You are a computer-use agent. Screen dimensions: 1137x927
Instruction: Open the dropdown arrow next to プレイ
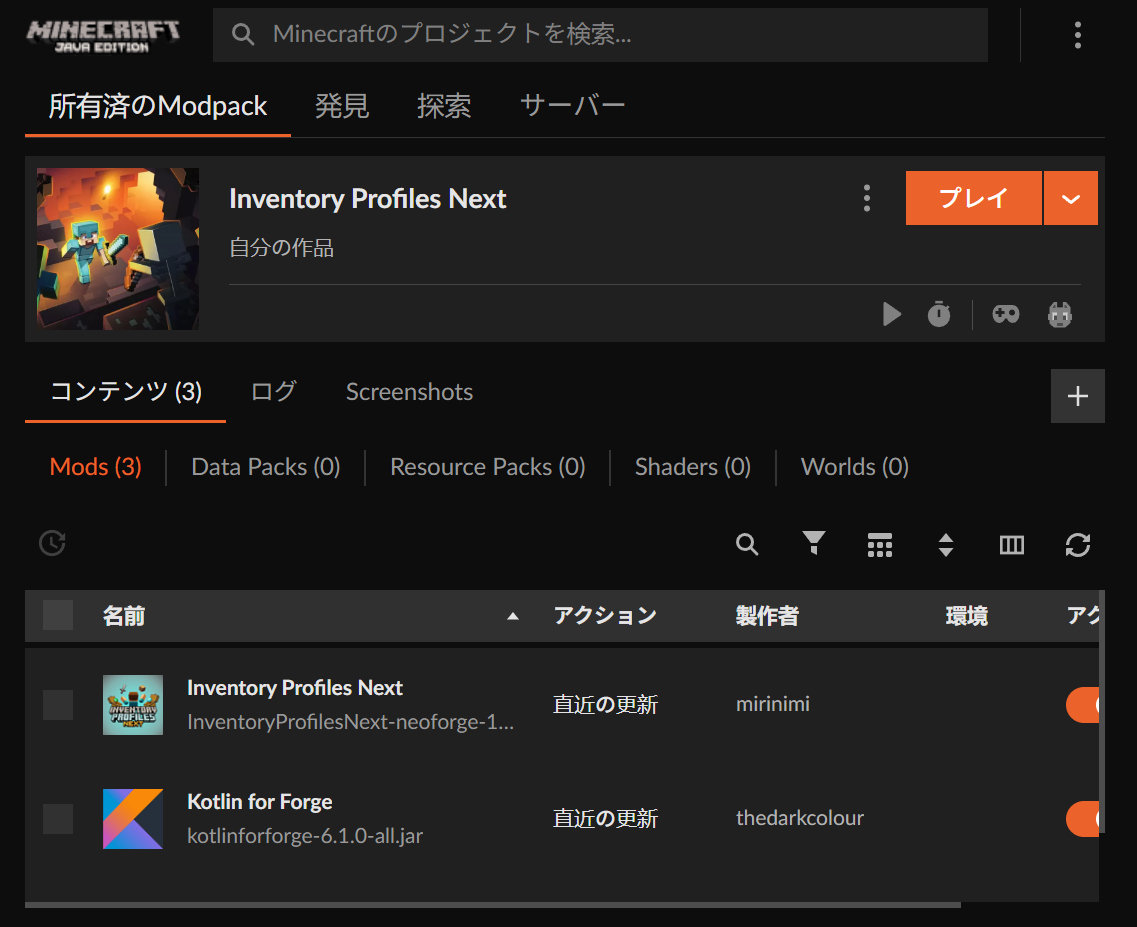(1071, 198)
